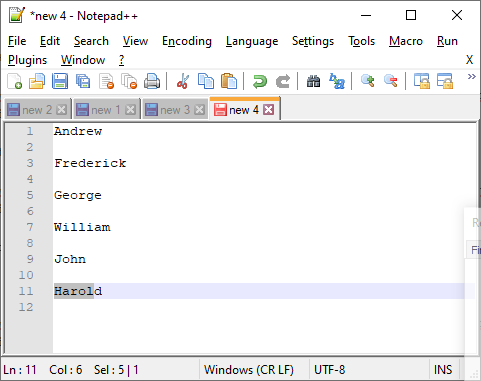Click line number 6 in the margin
This screenshot has height=381, width=481.
30,211
